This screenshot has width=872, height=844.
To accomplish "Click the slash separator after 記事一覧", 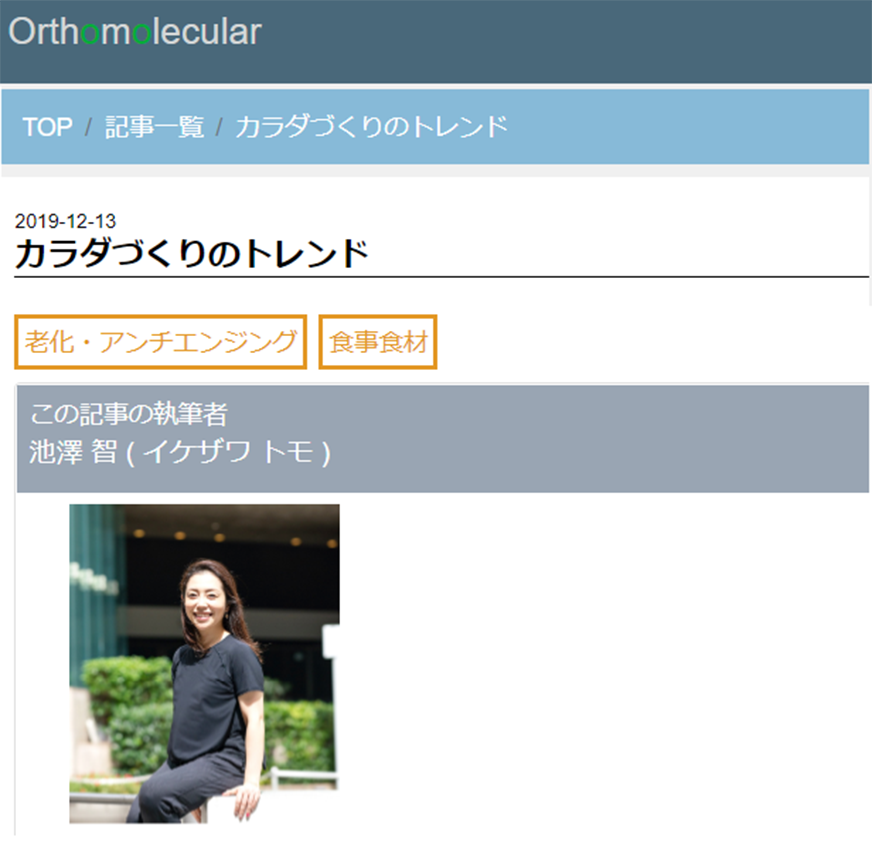I will coord(220,127).
